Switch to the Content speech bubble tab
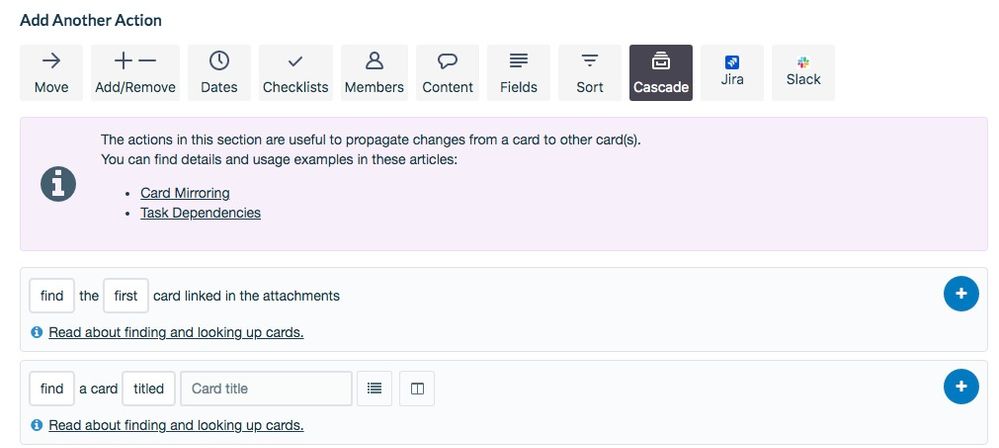The height and width of the screenshot is (448, 999). pos(448,73)
